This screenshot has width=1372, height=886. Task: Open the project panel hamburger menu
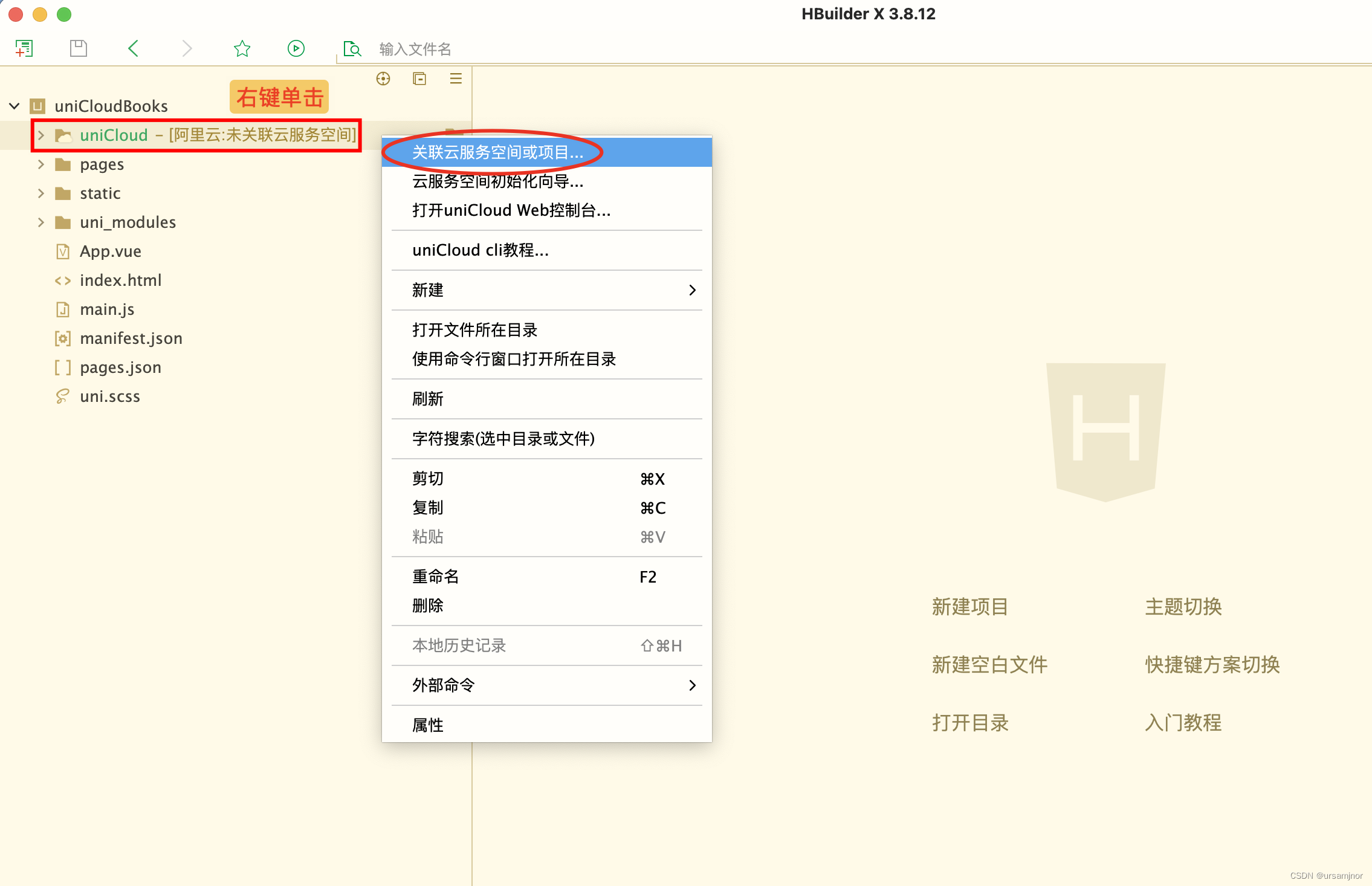pos(456,79)
